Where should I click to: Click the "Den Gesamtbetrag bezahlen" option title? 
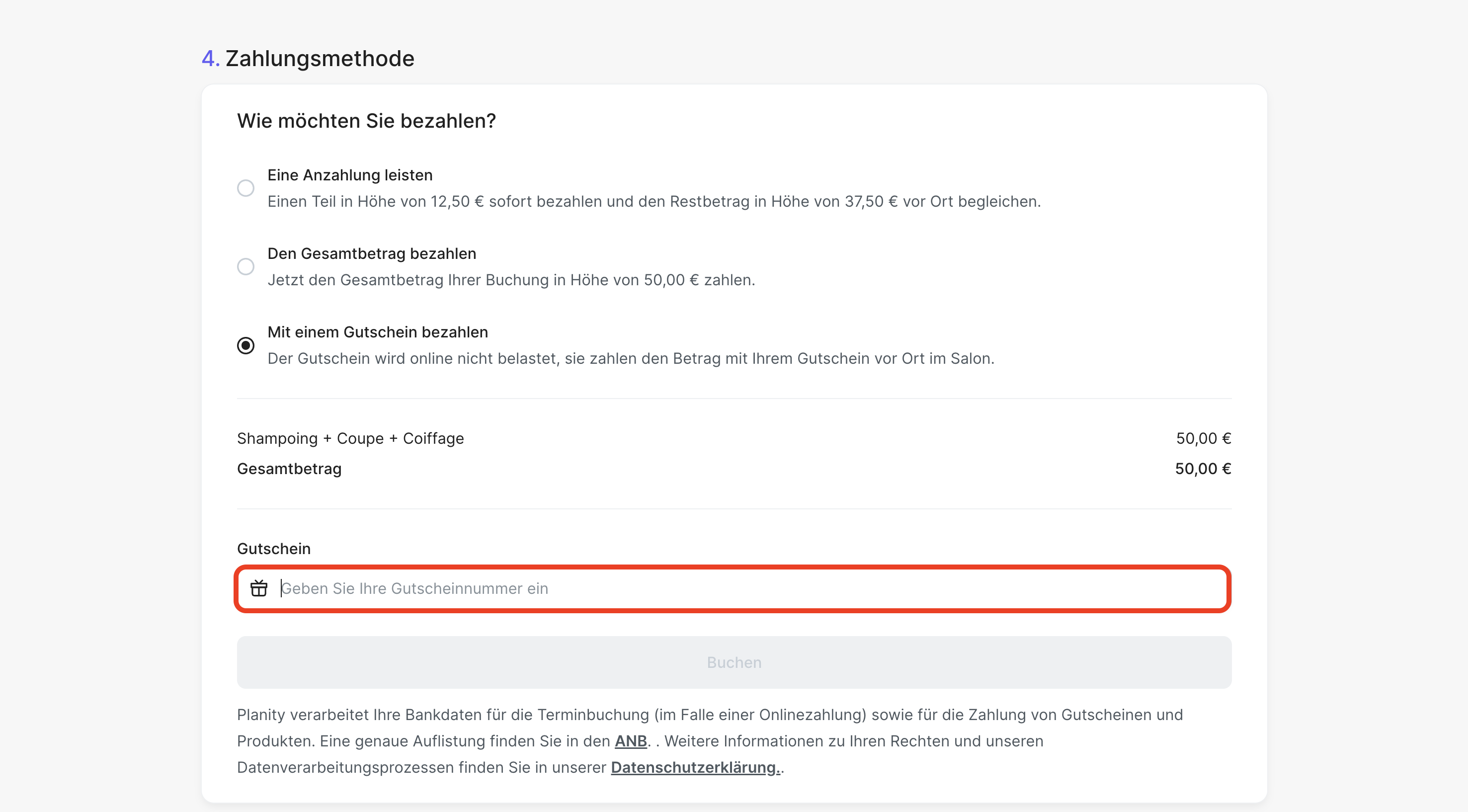coord(372,253)
